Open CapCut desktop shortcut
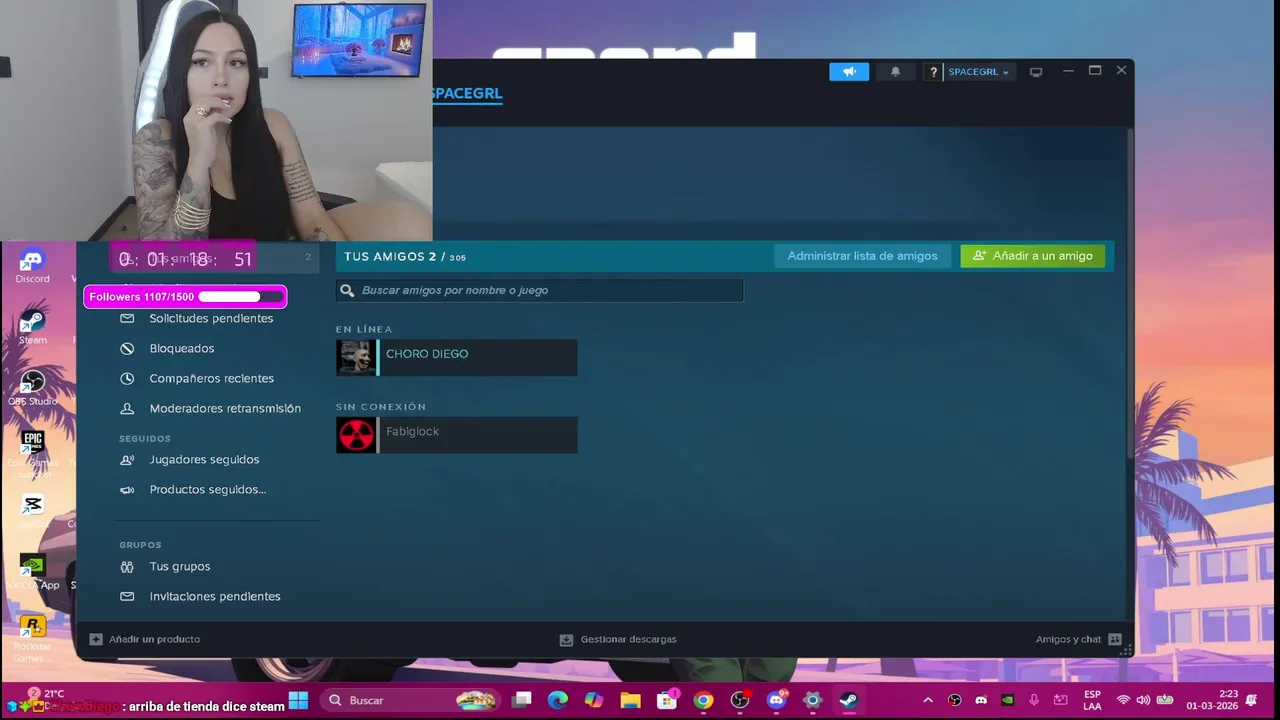Viewport: 1280px width, 720px height. pos(32,510)
